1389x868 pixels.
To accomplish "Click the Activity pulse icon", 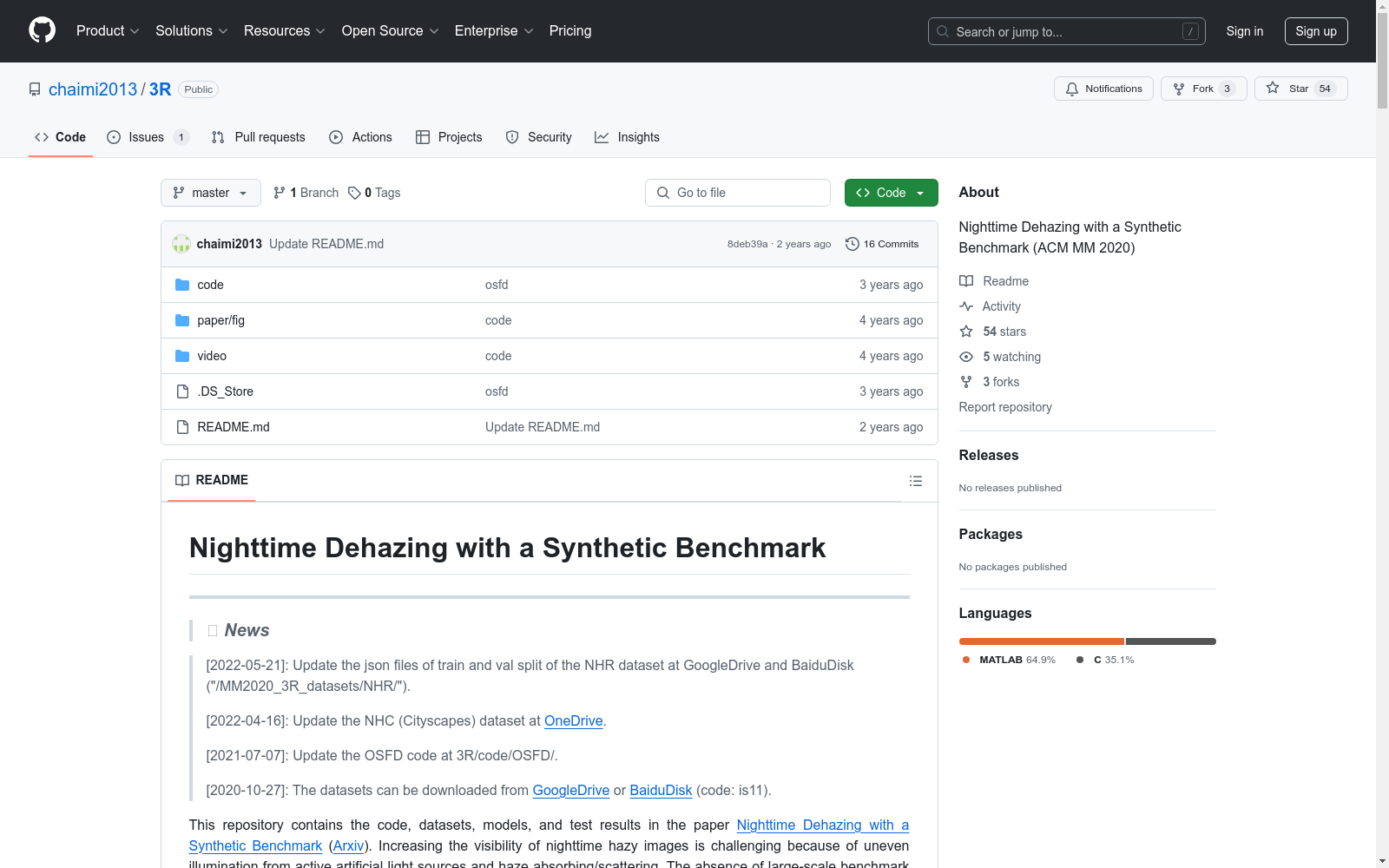I will click(966, 306).
